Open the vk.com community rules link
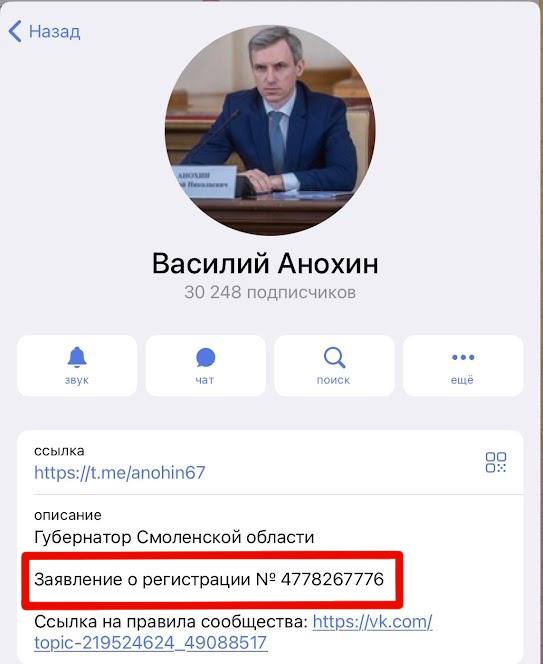The height and width of the screenshot is (664, 543). (373, 622)
